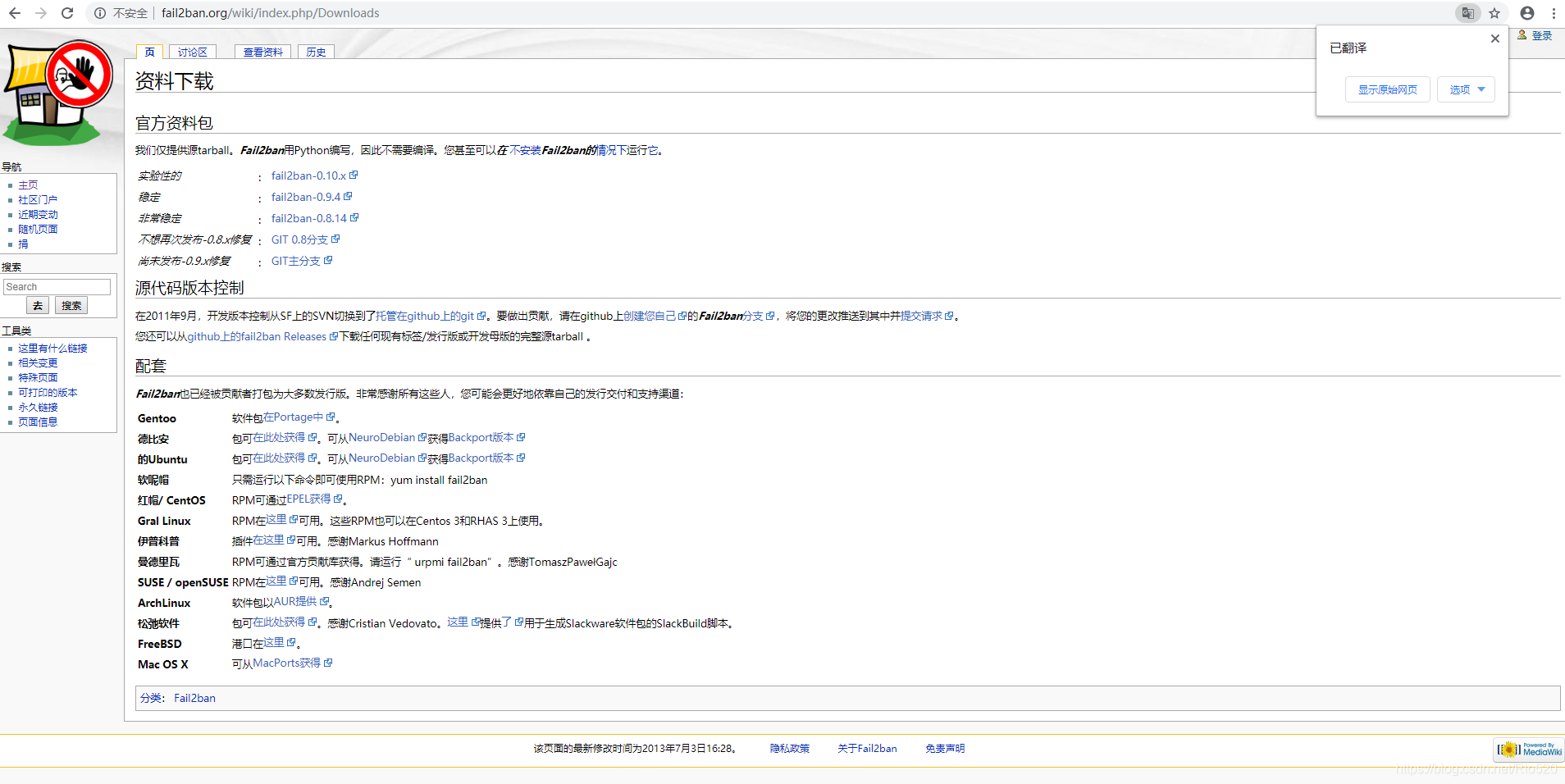The width and height of the screenshot is (1565, 784).
Task: Download fail2ban-0.9.4 link
Action: click(x=306, y=197)
